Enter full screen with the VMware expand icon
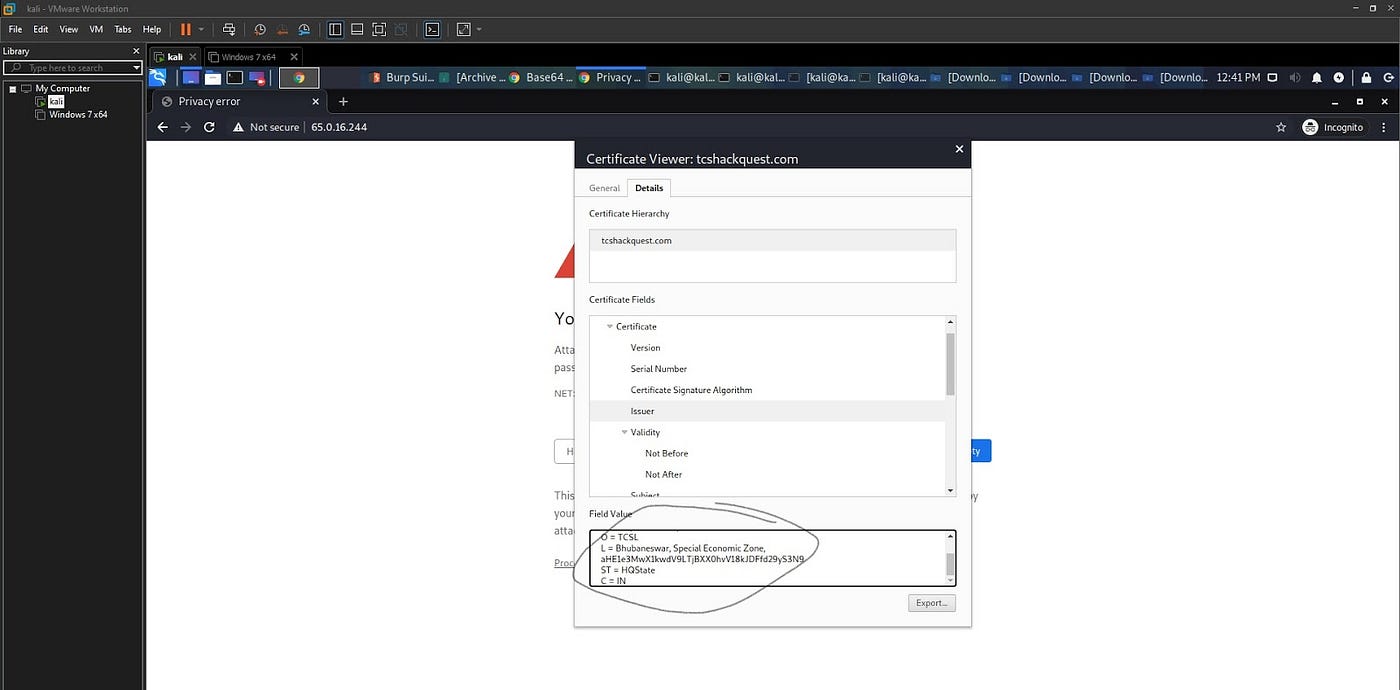The width and height of the screenshot is (1400, 690). pos(464,29)
